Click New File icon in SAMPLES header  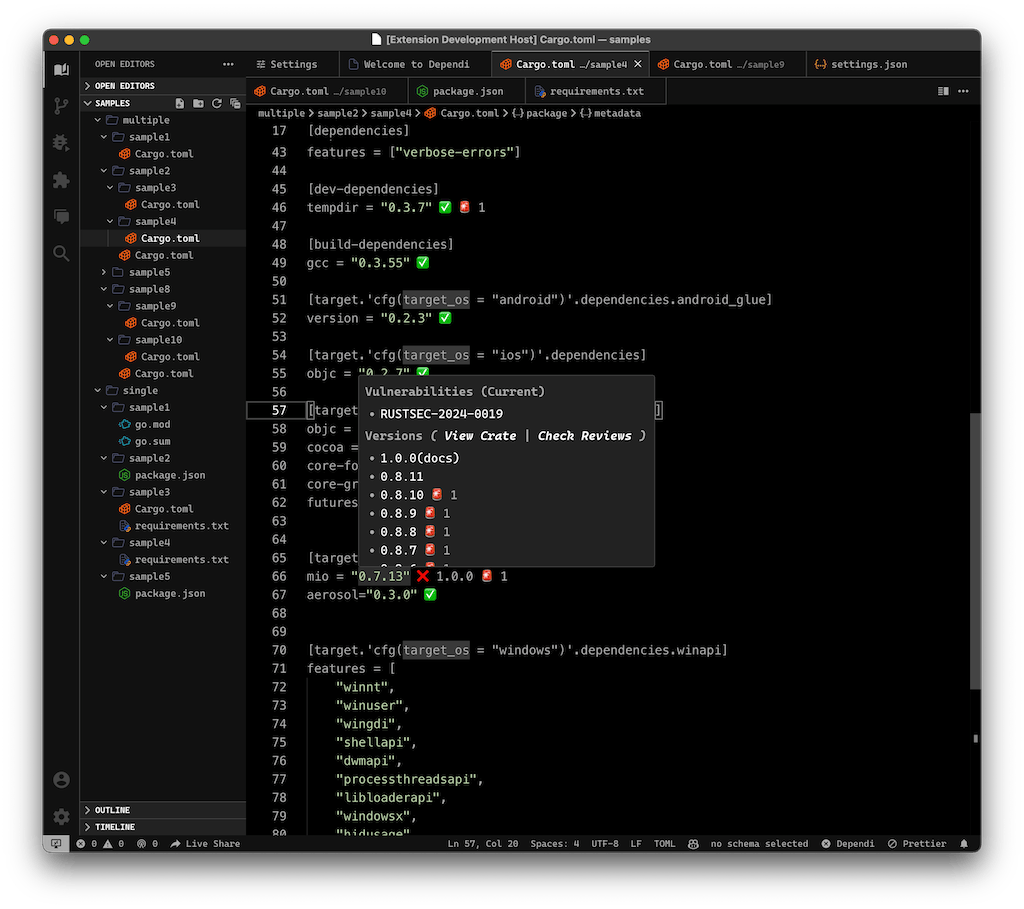pyautogui.click(x=180, y=103)
